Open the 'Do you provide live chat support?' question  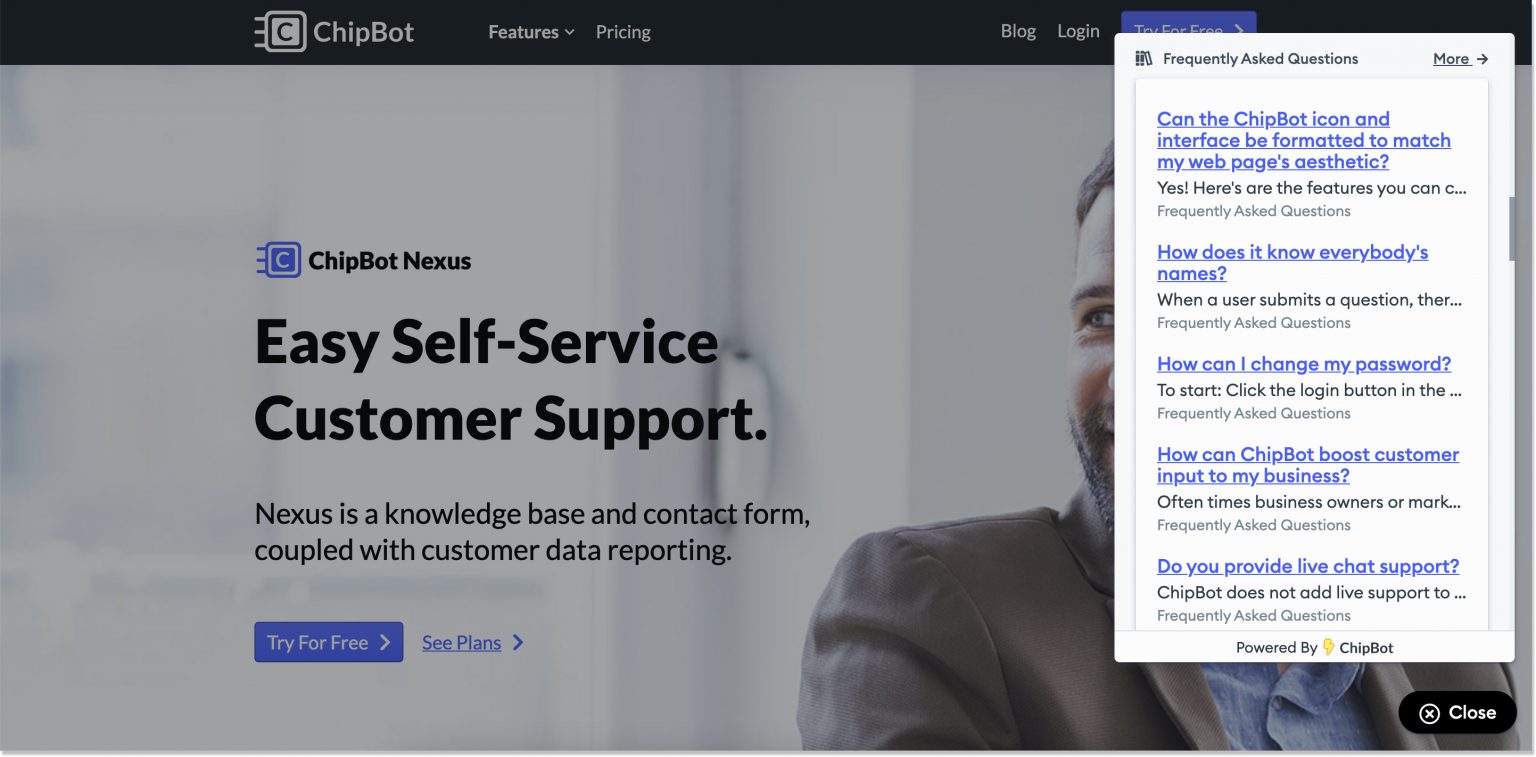pos(1308,566)
